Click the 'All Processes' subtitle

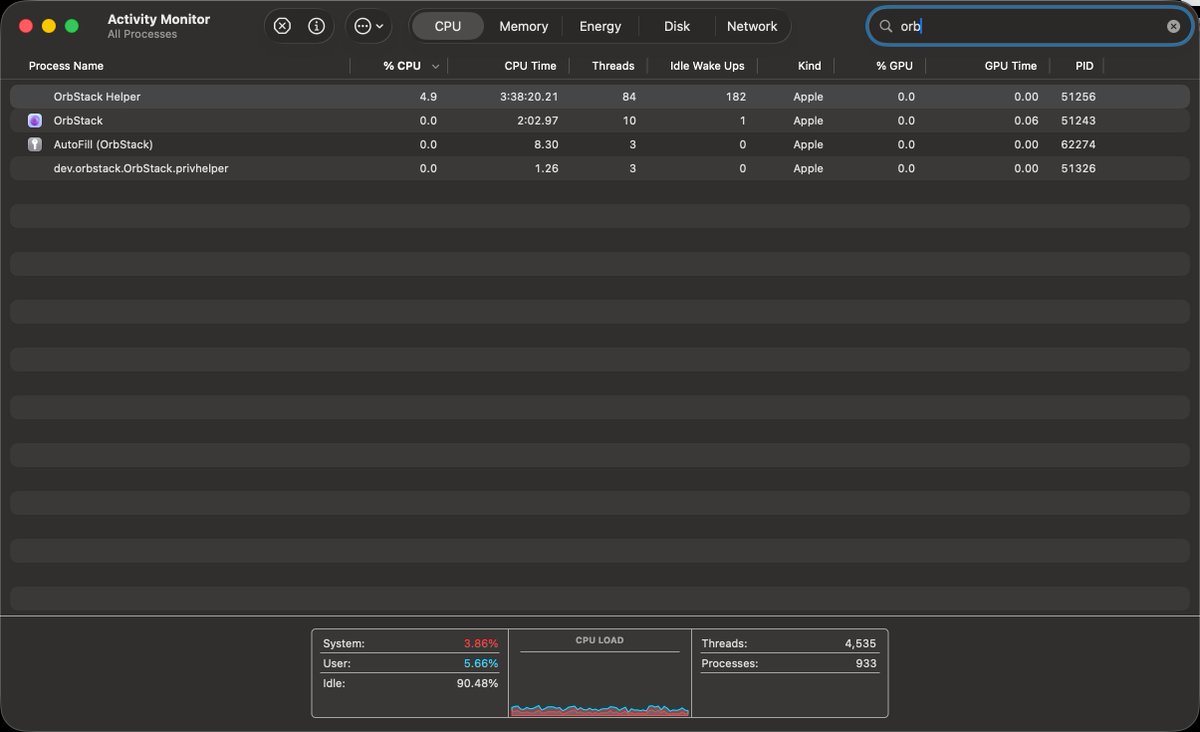tap(142, 35)
